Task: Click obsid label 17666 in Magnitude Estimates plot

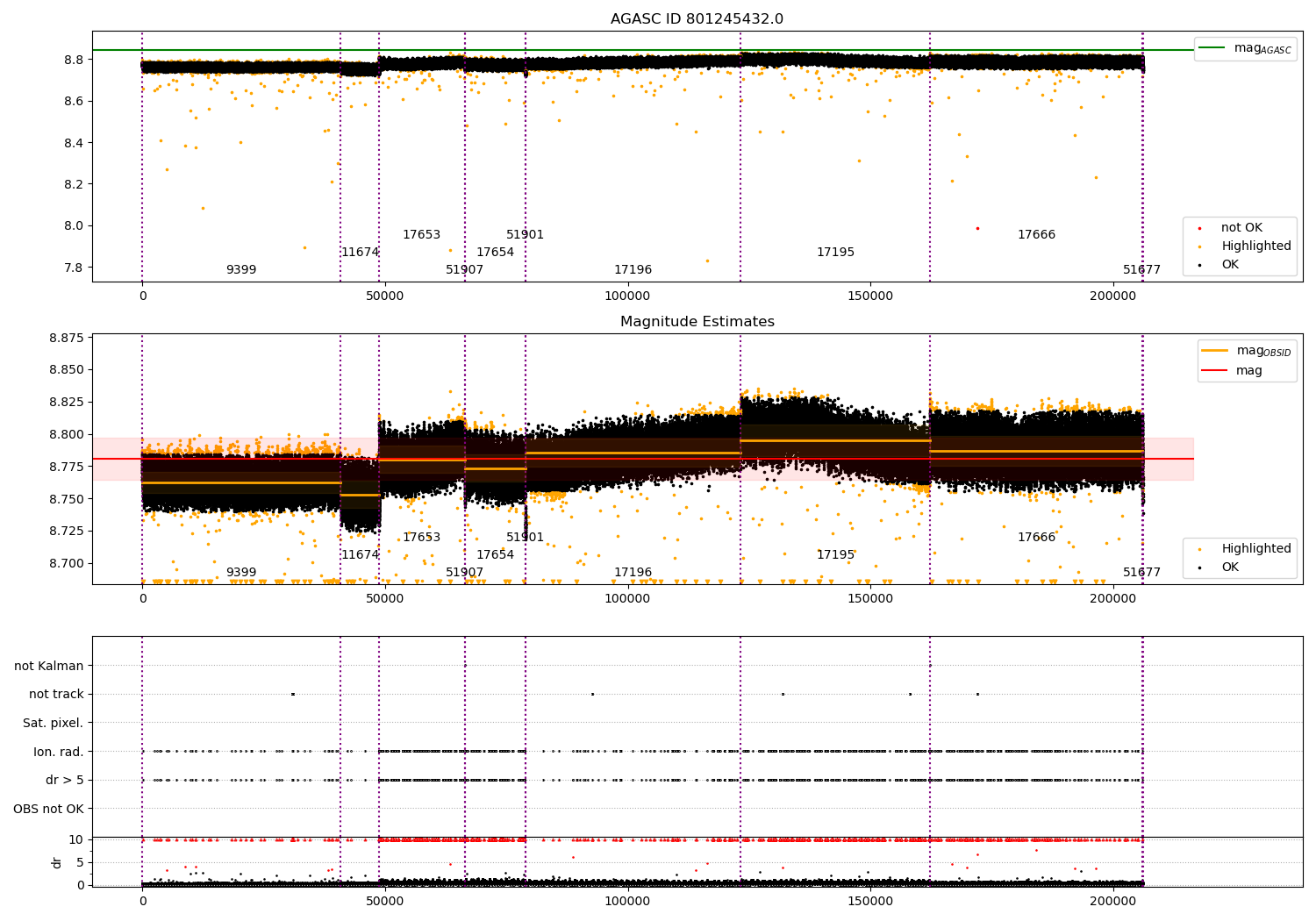Action: pyautogui.click(x=1036, y=538)
